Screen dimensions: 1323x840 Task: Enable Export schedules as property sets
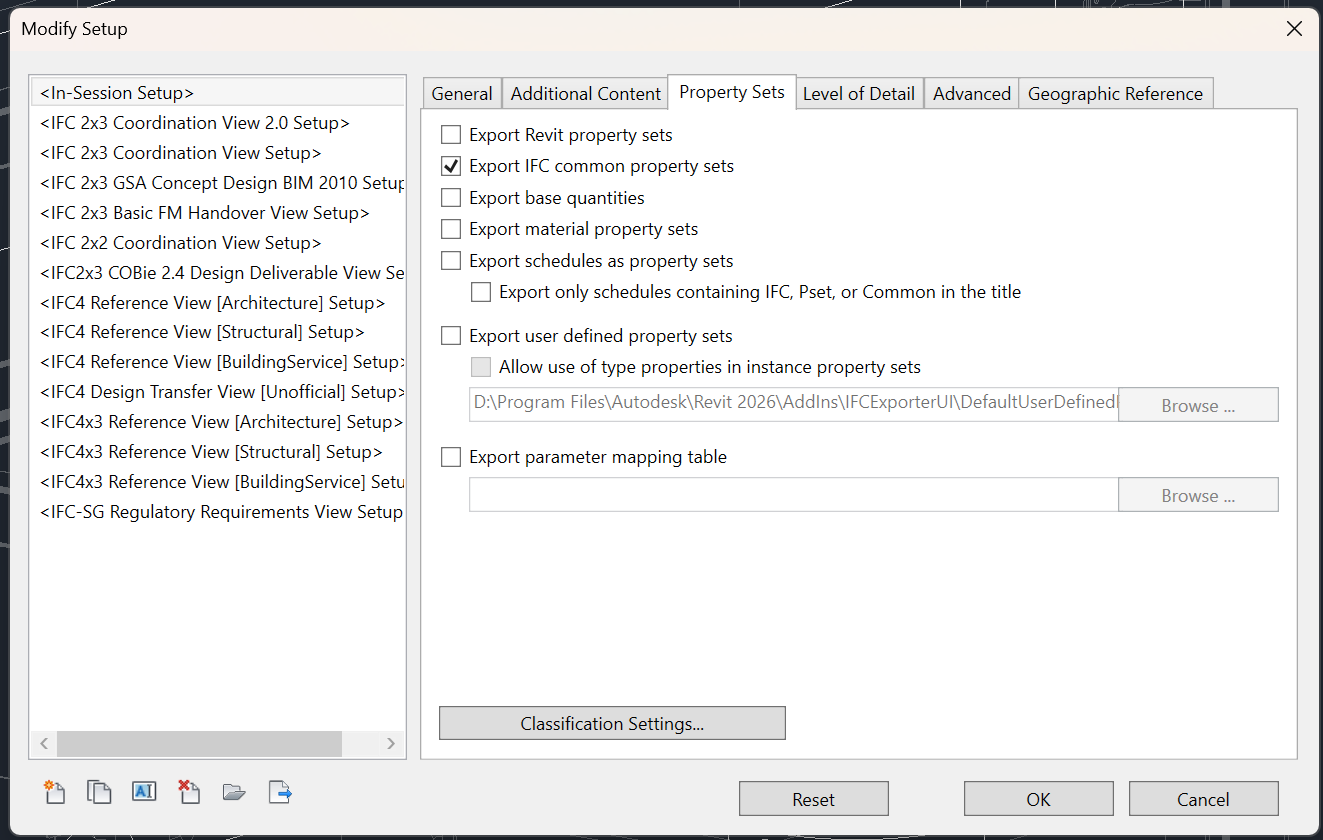pos(451,261)
